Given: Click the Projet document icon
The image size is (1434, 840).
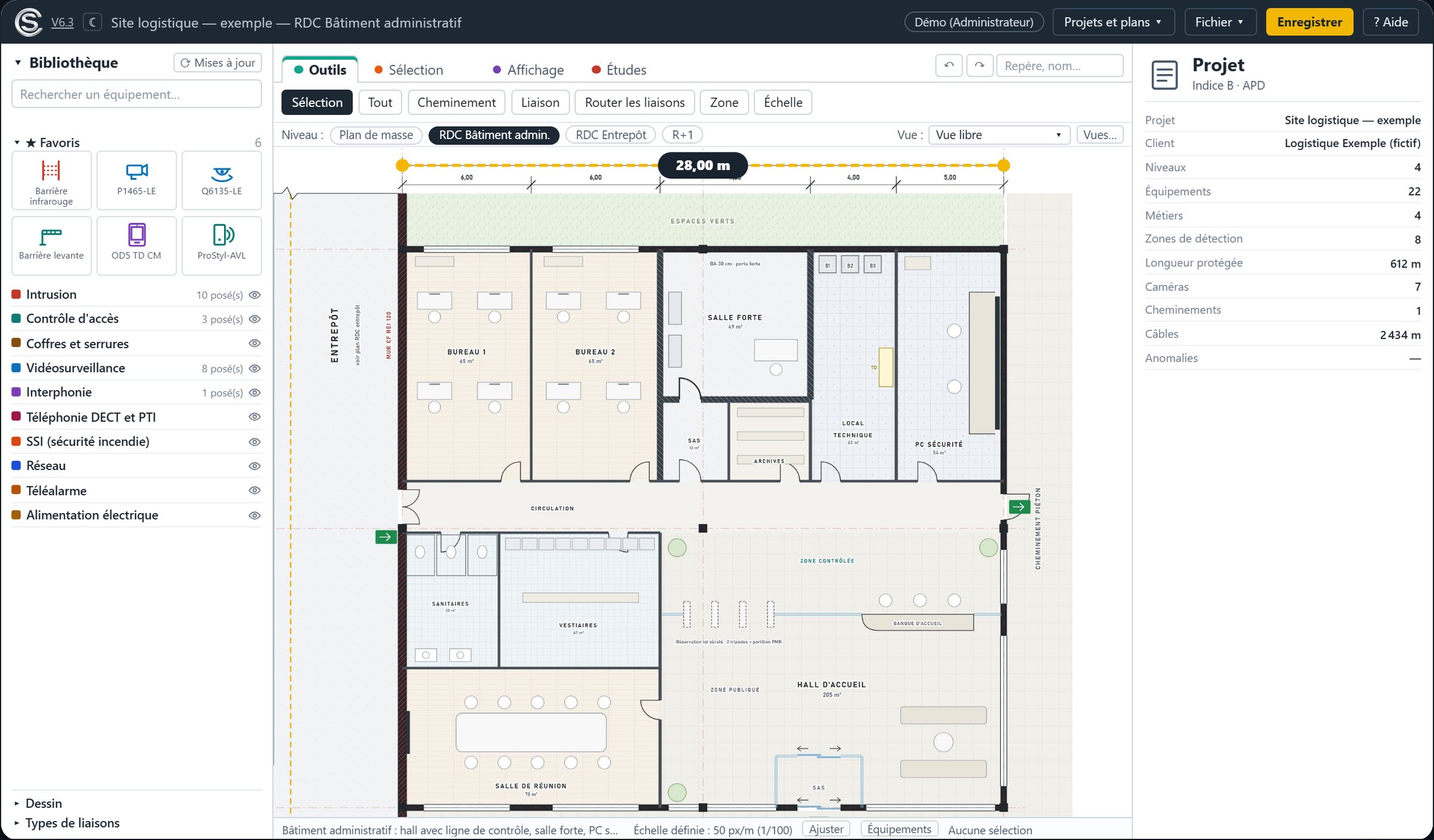Looking at the screenshot, I should click(1165, 75).
